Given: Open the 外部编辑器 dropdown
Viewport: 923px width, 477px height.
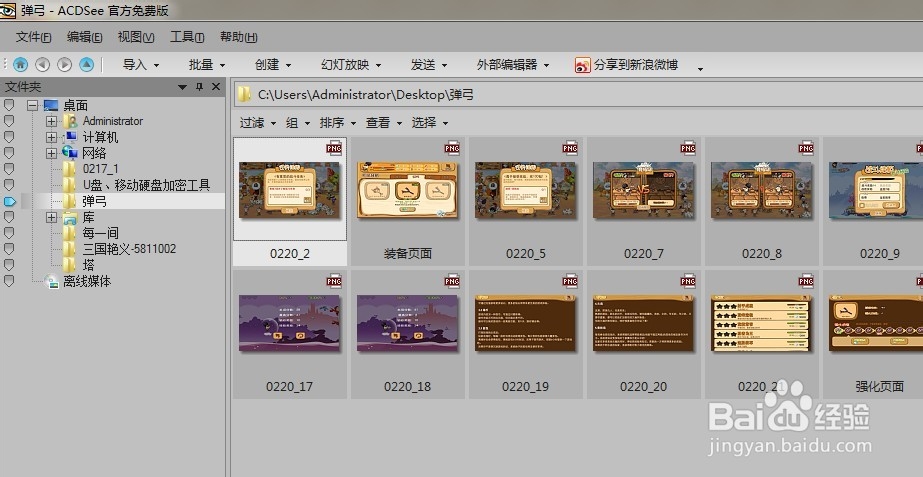Looking at the screenshot, I should [513, 65].
